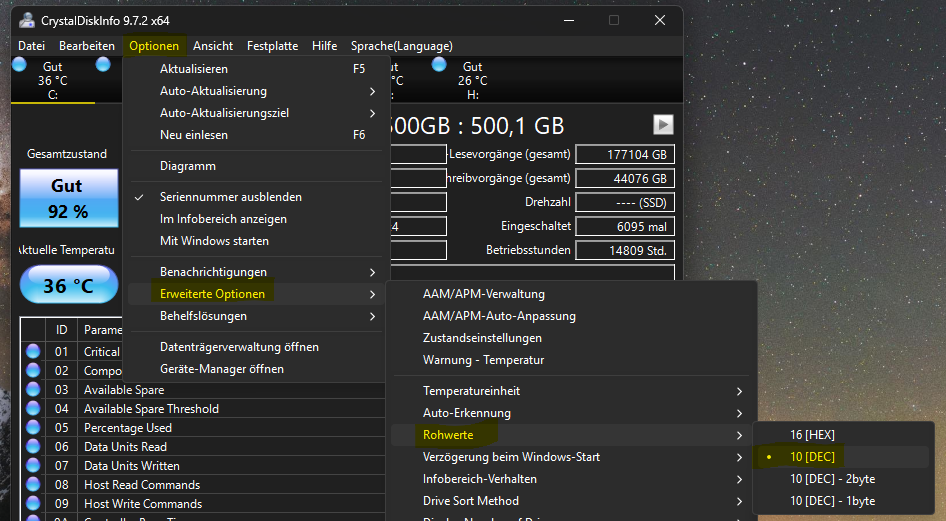Image resolution: width=946 pixels, height=521 pixels.
Task: Expand Auto-Aktualisierung submenu
Action: (x=256, y=91)
